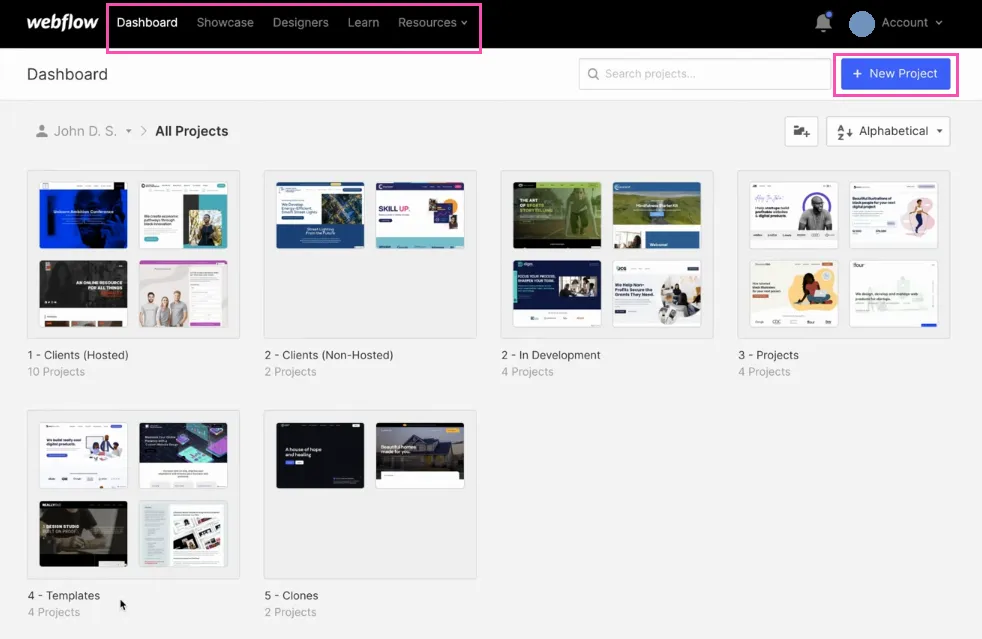Open the Showcase nav item
The height and width of the screenshot is (639, 982).
(x=225, y=23)
